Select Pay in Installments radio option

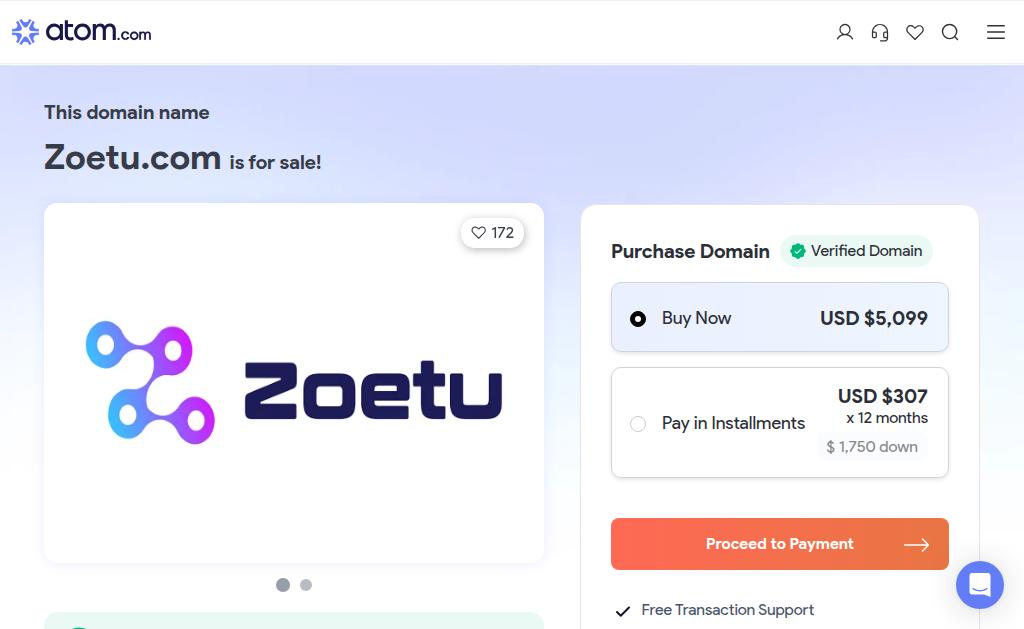(638, 424)
